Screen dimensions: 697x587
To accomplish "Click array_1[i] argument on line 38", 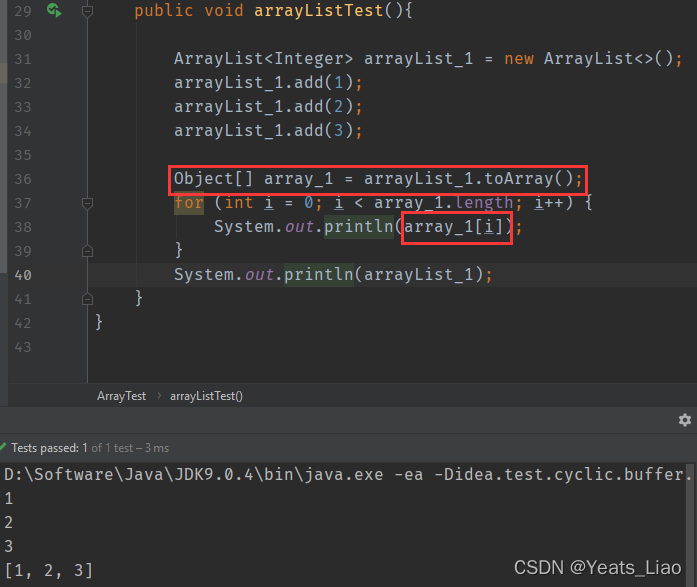I will point(453,227).
